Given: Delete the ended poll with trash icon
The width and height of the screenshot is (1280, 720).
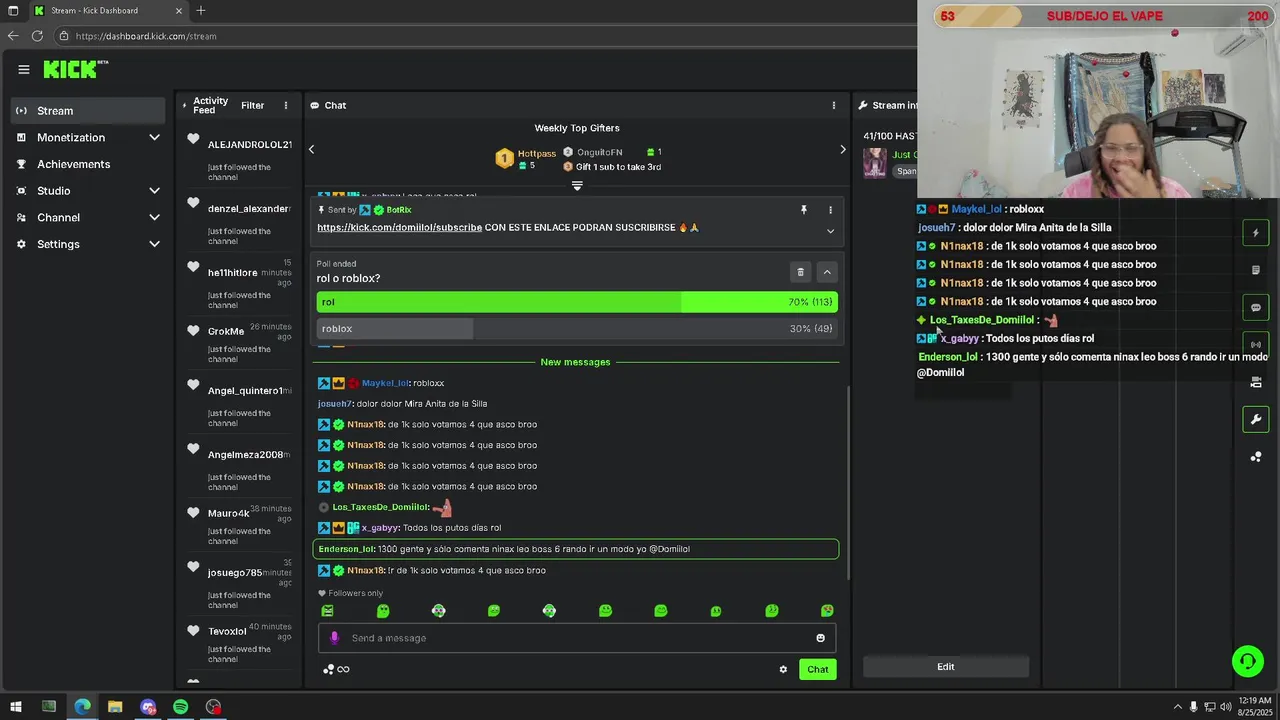Looking at the screenshot, I should tap(800, 272).
